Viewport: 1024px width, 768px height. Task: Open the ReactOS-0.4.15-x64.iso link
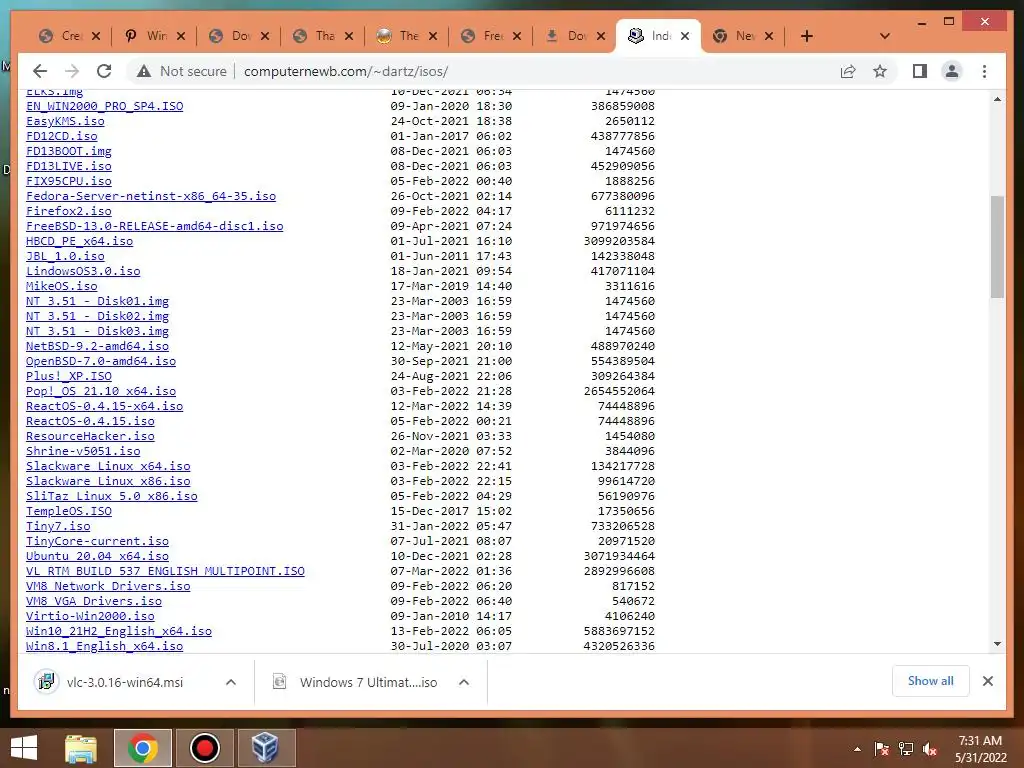point(104,406)
